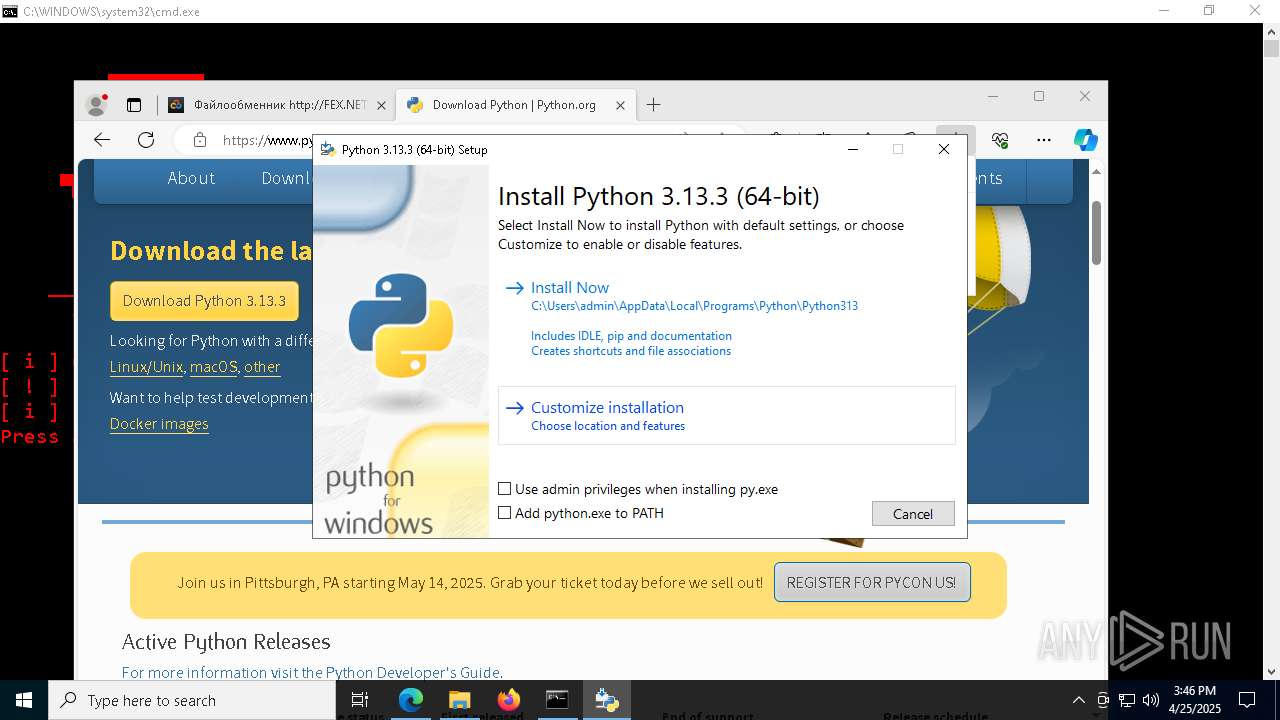Open Task View on the taskbar

(360, 700)
